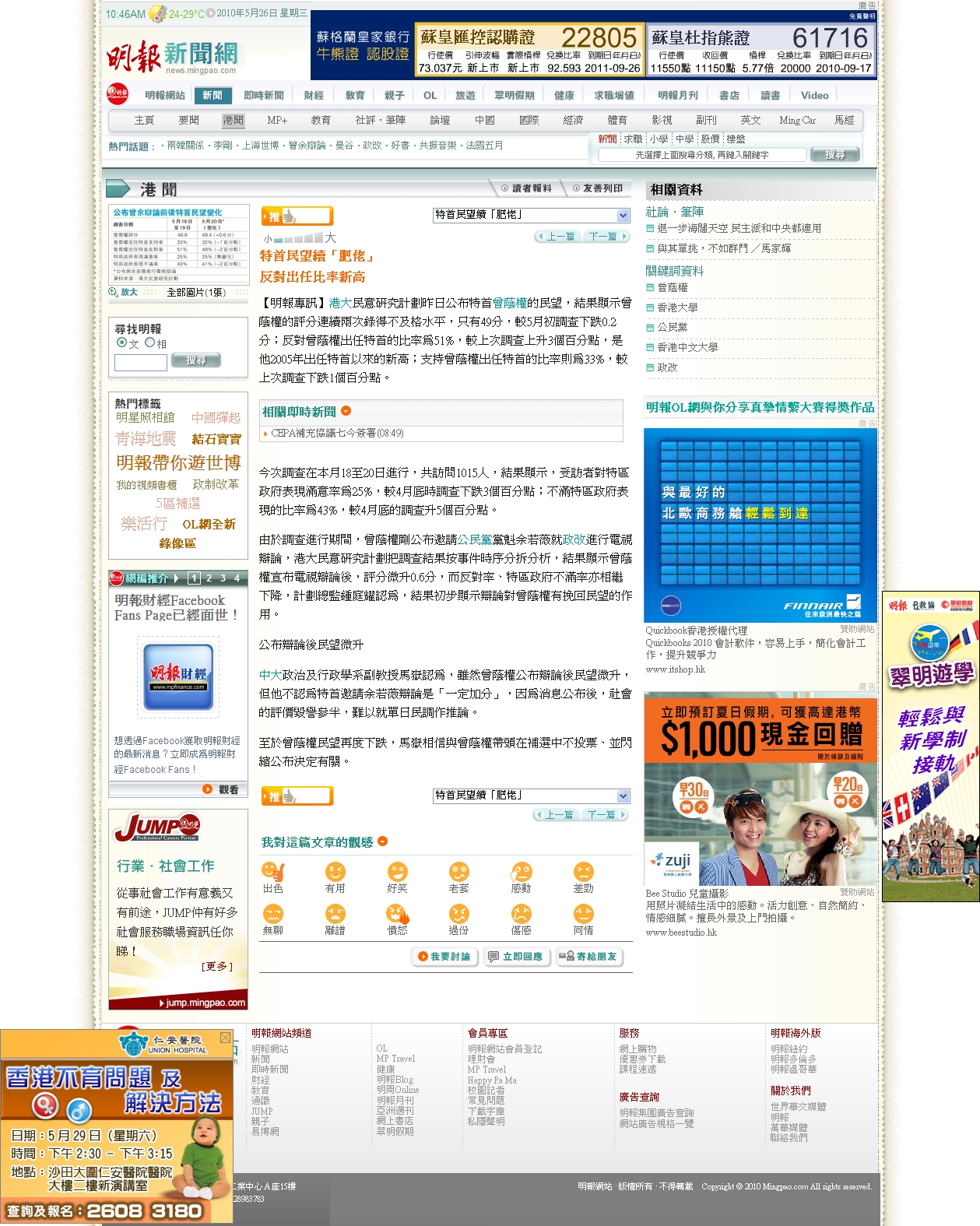Click the 放大 magnifier zoom icon

[114, 292]
